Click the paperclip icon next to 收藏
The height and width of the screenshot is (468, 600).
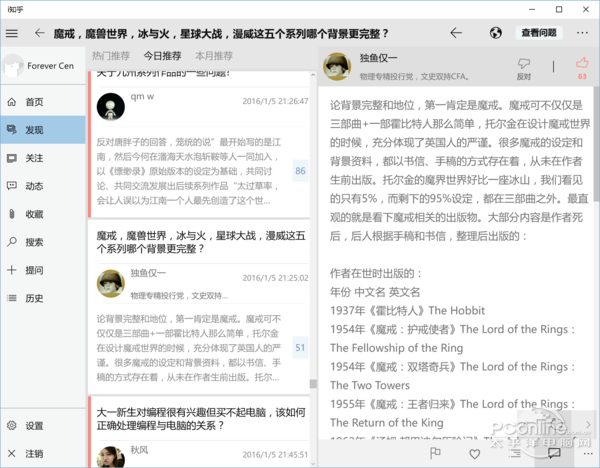coord(12,214)
